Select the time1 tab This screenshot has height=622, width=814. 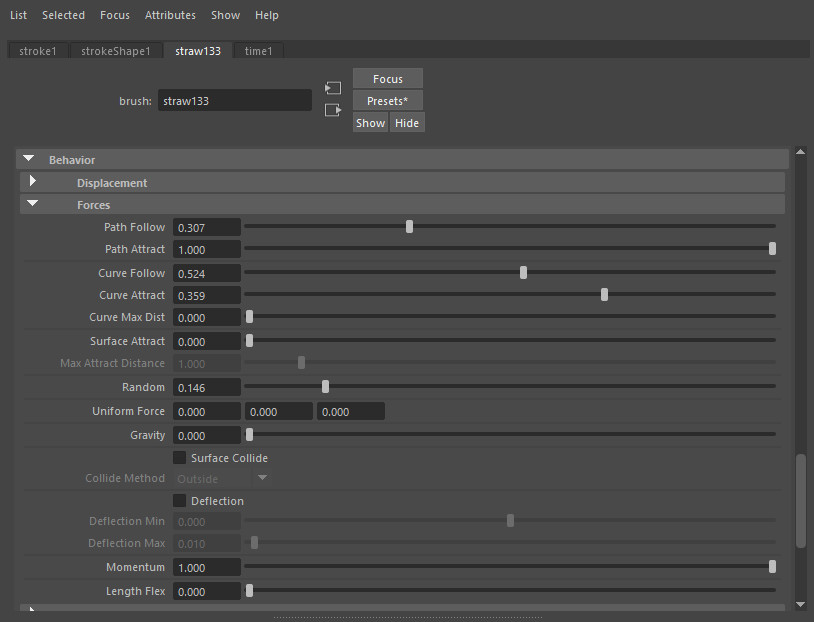pos(258,51)
